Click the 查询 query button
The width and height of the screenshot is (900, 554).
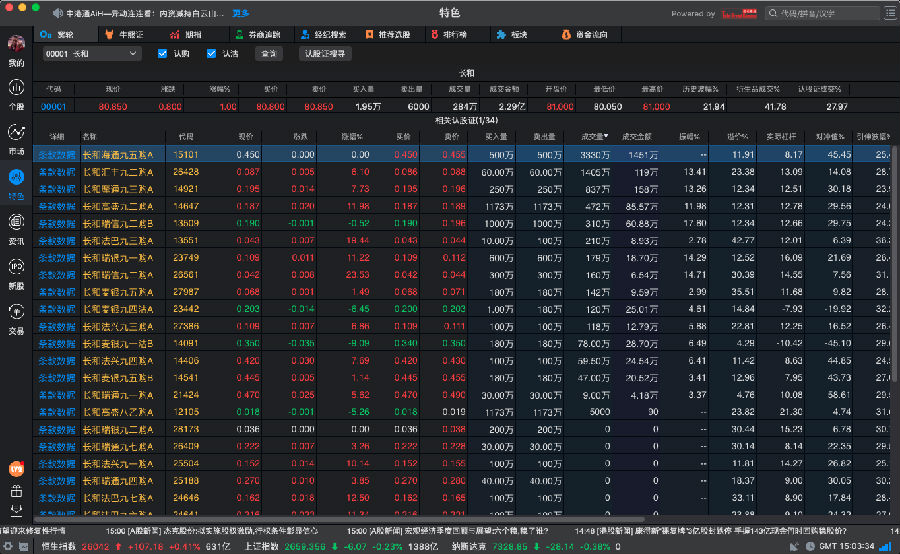tap(269, 53)
